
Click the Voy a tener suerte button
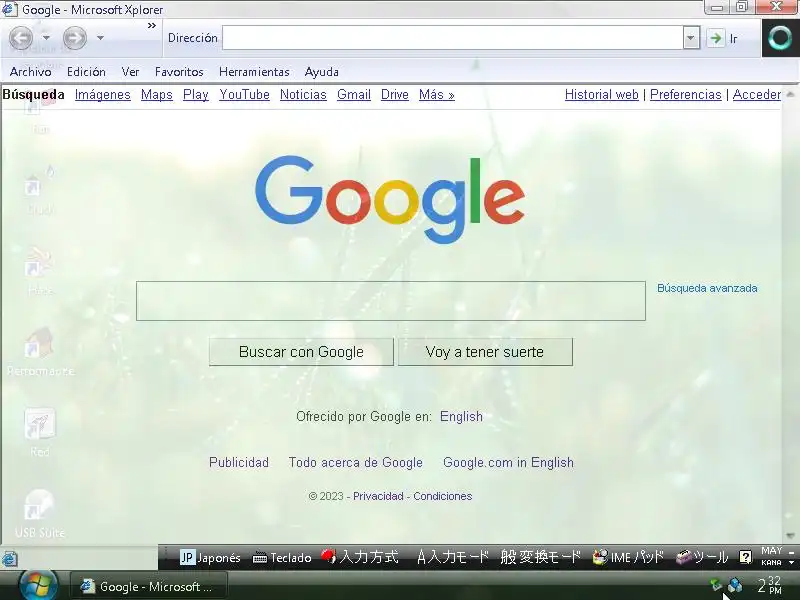point(485,352)
